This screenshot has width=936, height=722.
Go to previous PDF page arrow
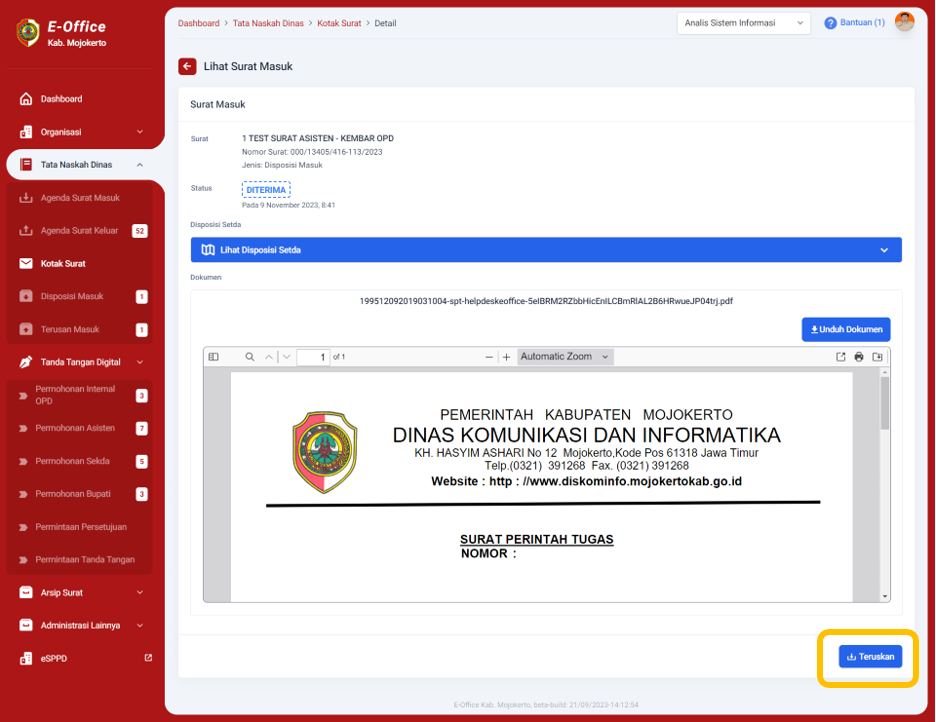point(269,357)
